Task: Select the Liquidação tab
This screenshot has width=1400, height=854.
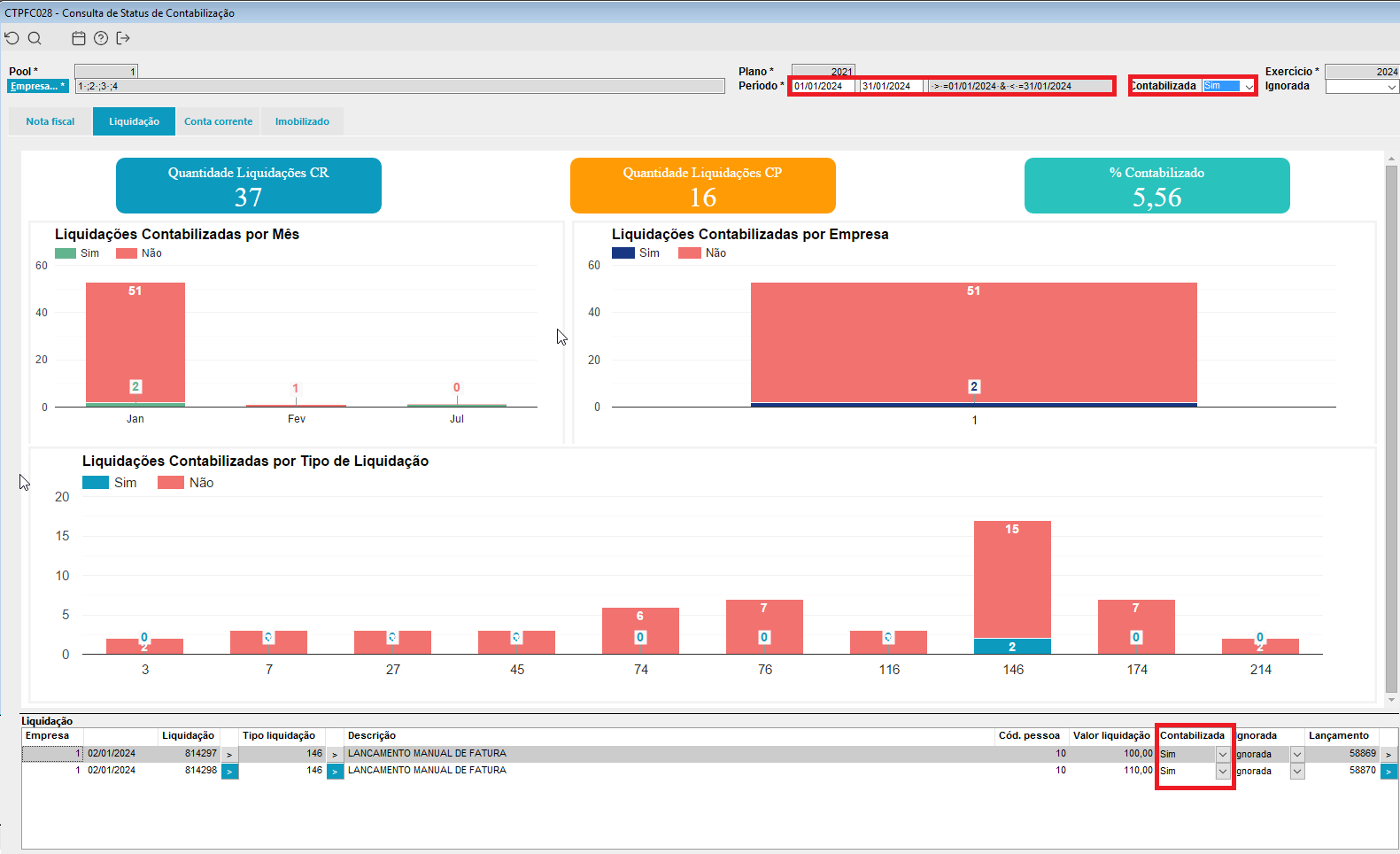Action: [134, 121]
